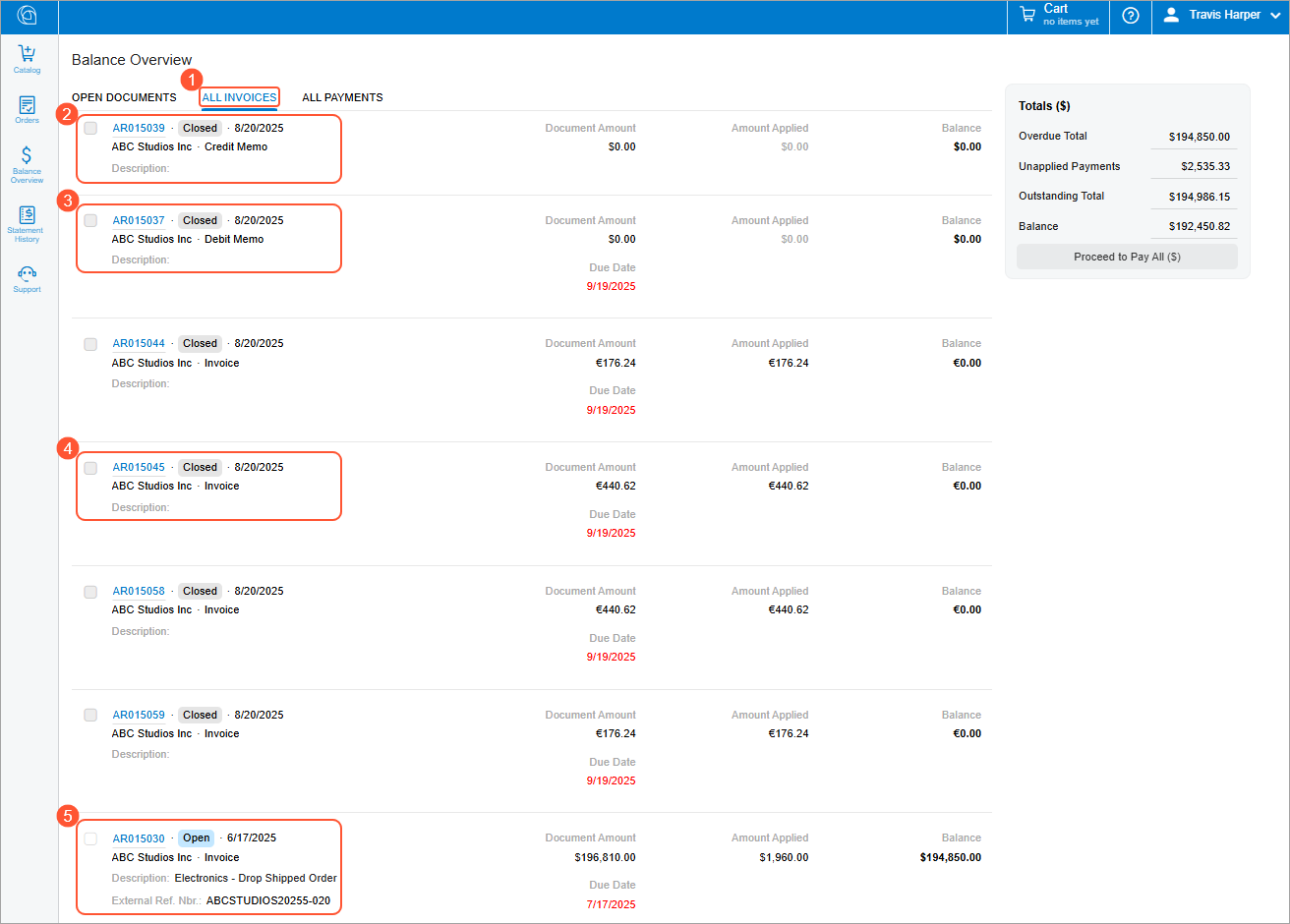Viewport: 1290px width, 924px height.
Task: Tick the checkbox for AR015037
Action: (90, 221)
